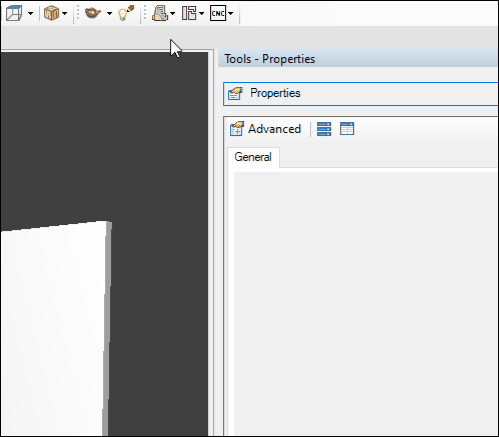Image resolution: width=499 pixels, height=437 pixels.
Task: Switch to the categorized list view icon
Action: pos(324,129)
